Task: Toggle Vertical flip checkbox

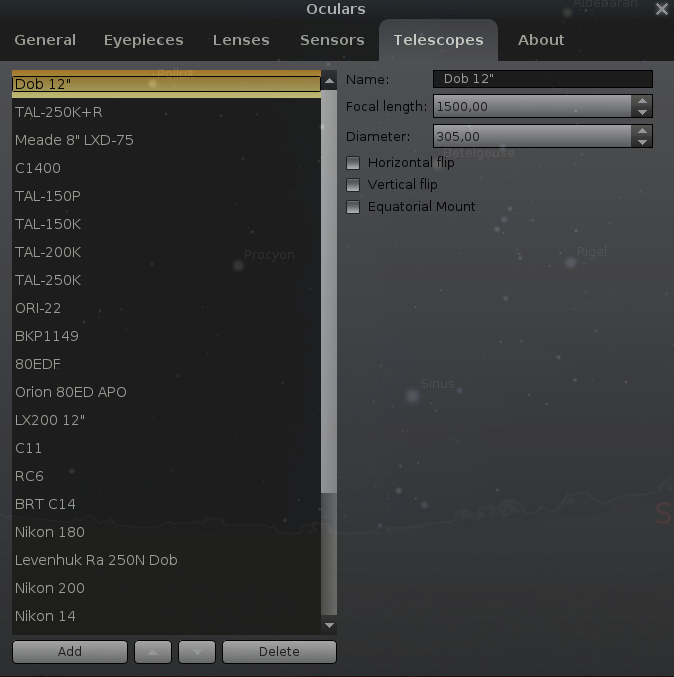Action: [352, 185]
